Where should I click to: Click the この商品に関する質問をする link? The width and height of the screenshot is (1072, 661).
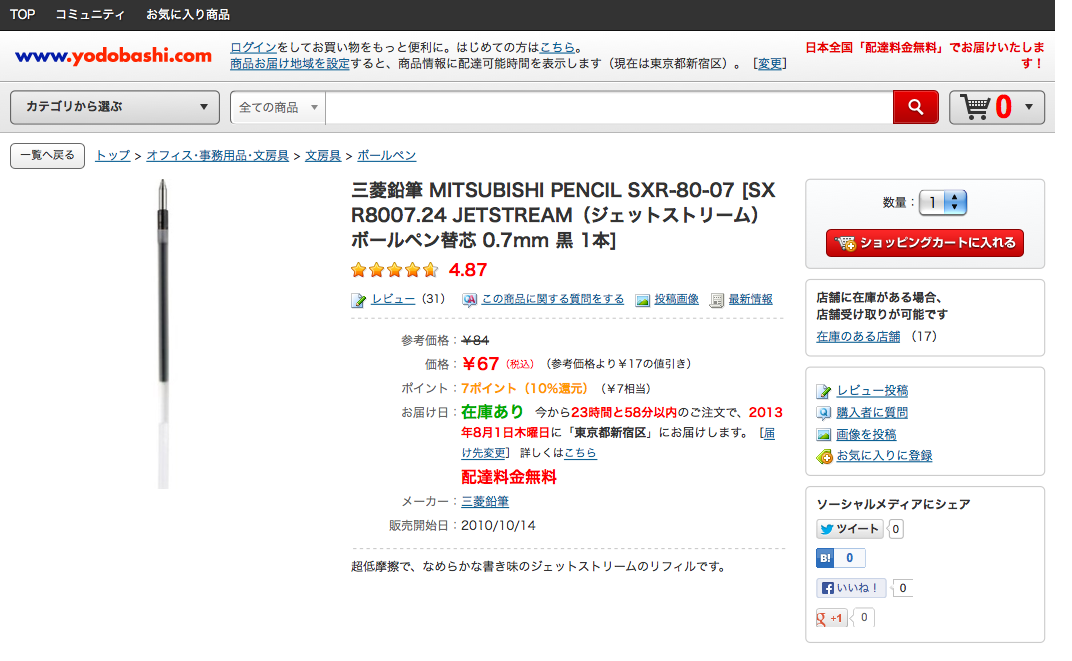click(x=553, y=299)
